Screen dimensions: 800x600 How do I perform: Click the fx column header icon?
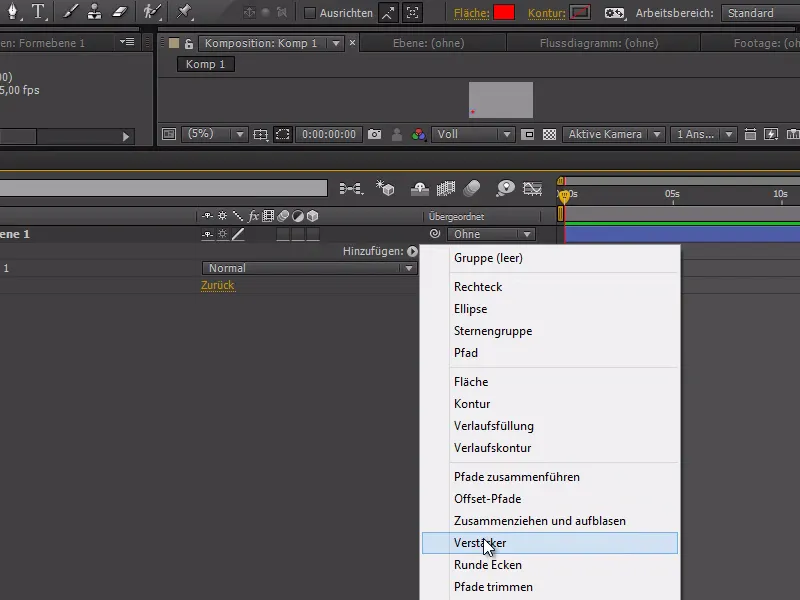[x=253, y=216]
